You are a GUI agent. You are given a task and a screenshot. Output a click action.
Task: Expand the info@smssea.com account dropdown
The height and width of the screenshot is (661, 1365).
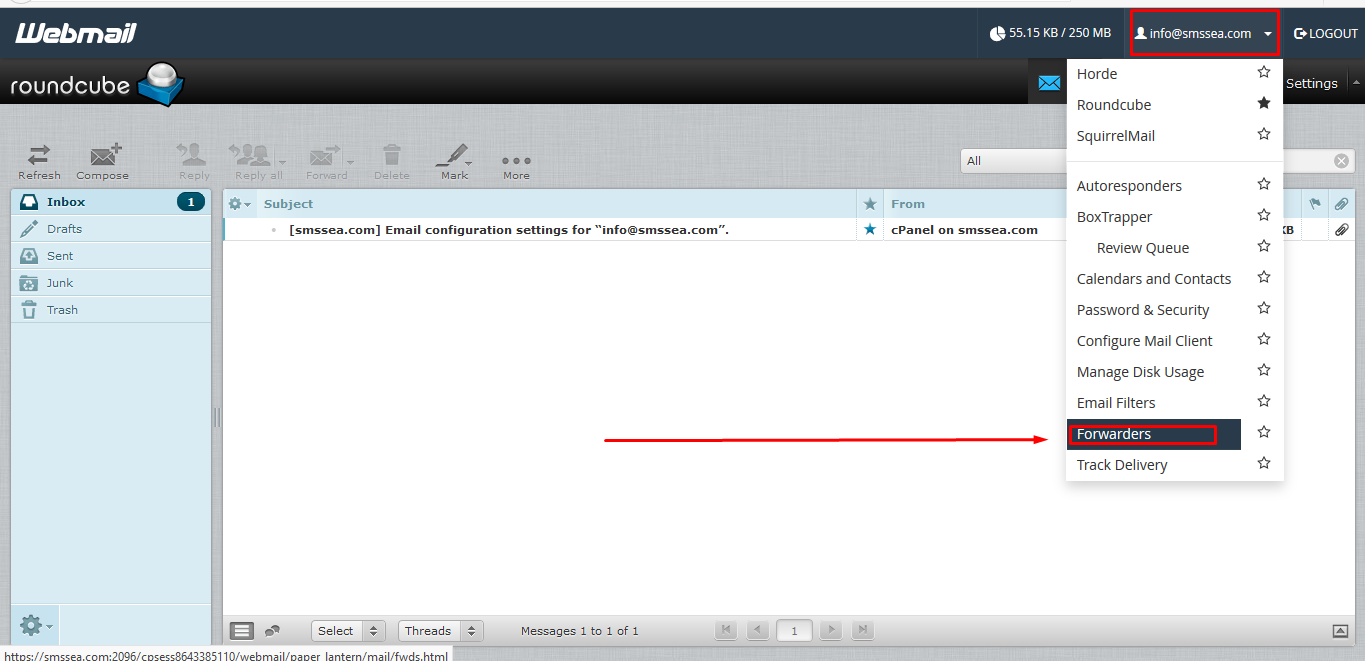pos(1204,33)
